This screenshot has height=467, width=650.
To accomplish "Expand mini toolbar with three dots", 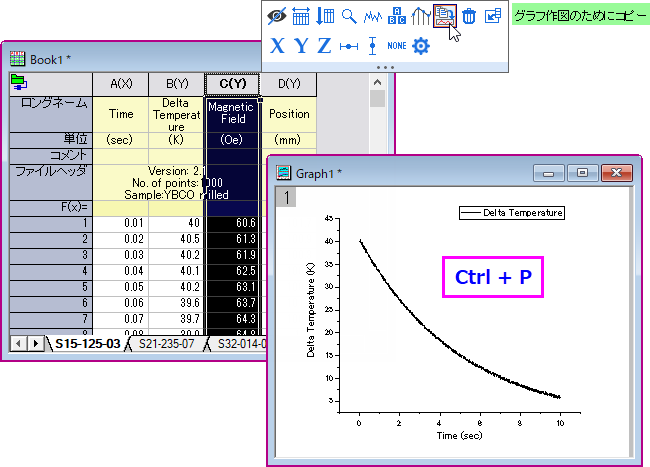I will (385, 67).
